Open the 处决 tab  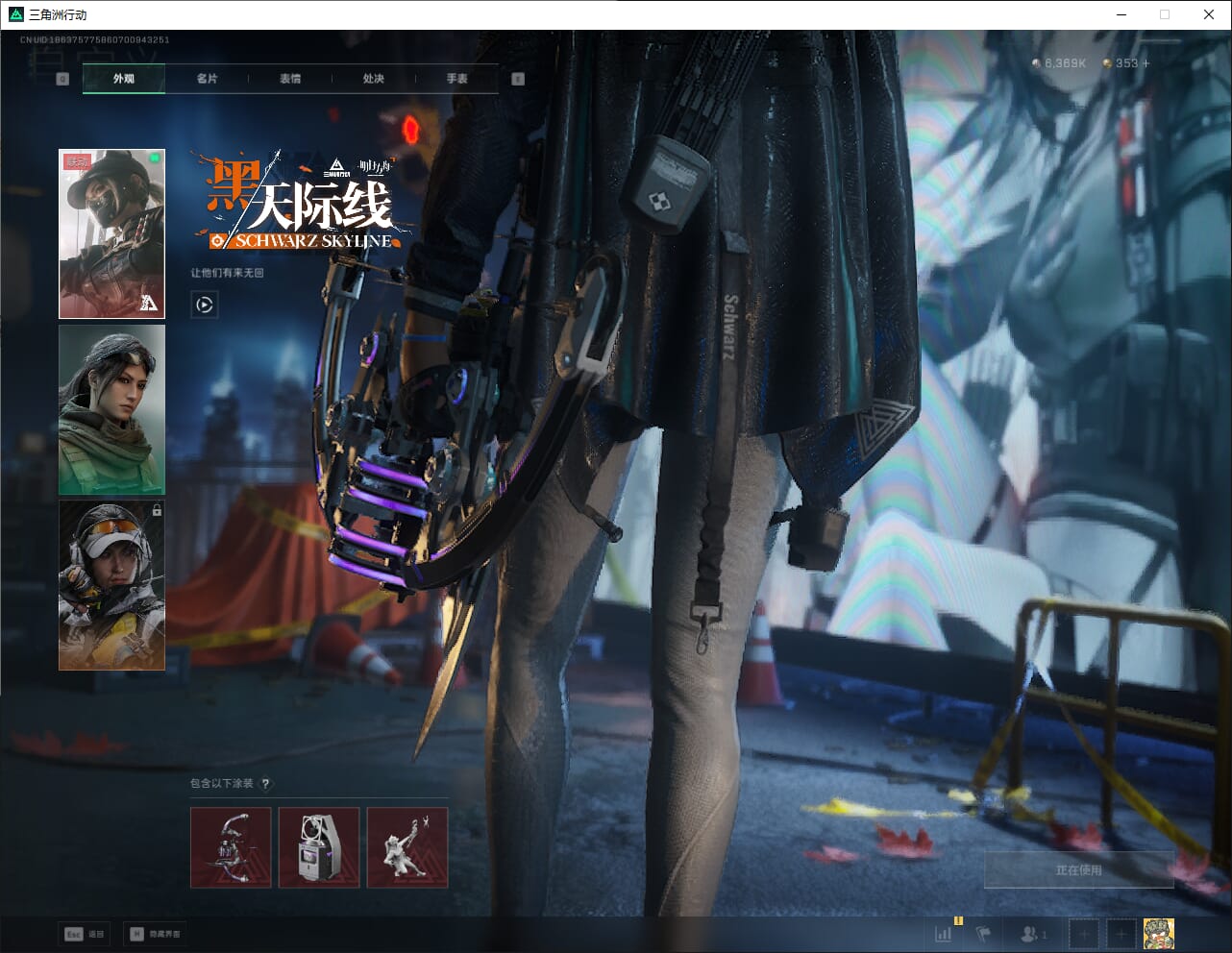pos(374,79)
